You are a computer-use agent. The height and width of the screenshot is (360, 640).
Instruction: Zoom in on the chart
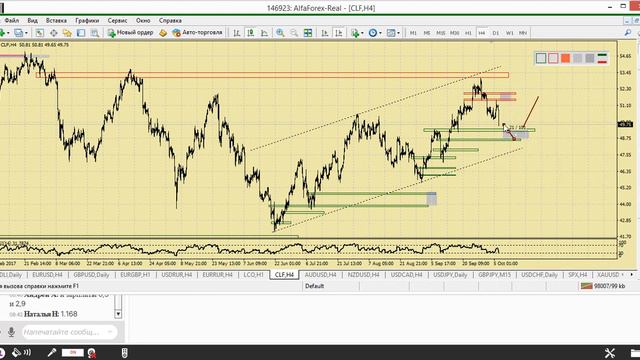(280, 33)
